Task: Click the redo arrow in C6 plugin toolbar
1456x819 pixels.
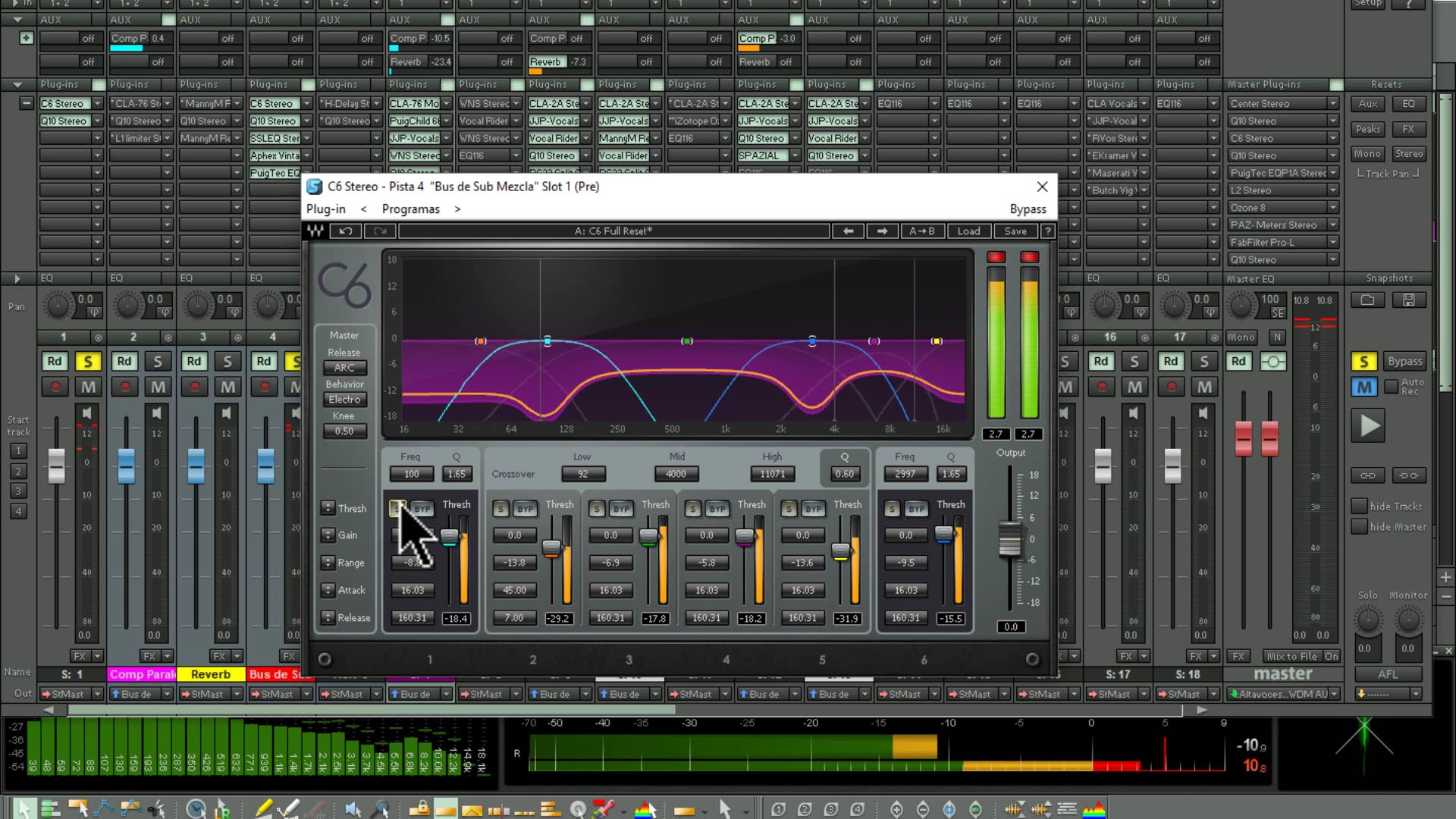Action: coord(380,231)
